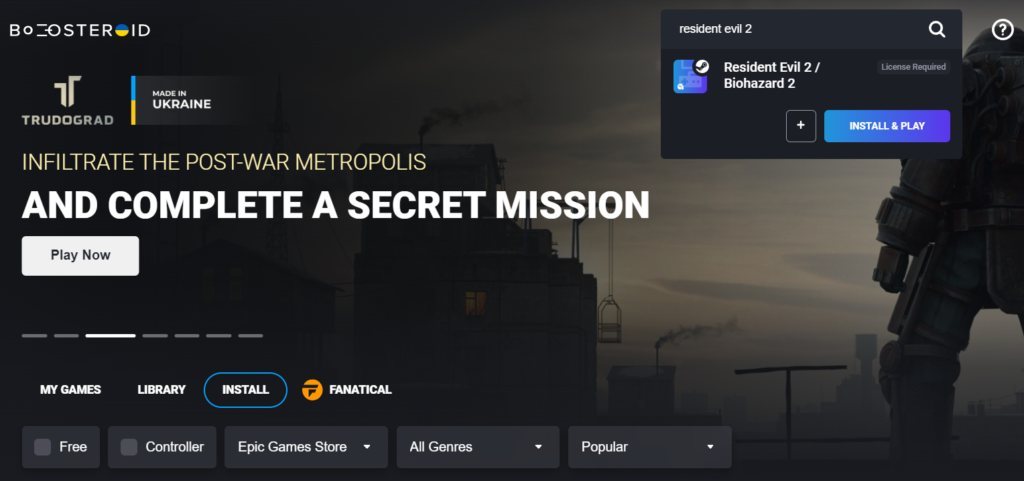This screenshot has width=1024, height=481.
Task: Click the Install & Play button
Action: pyautogui.click(x=887, y=126)
